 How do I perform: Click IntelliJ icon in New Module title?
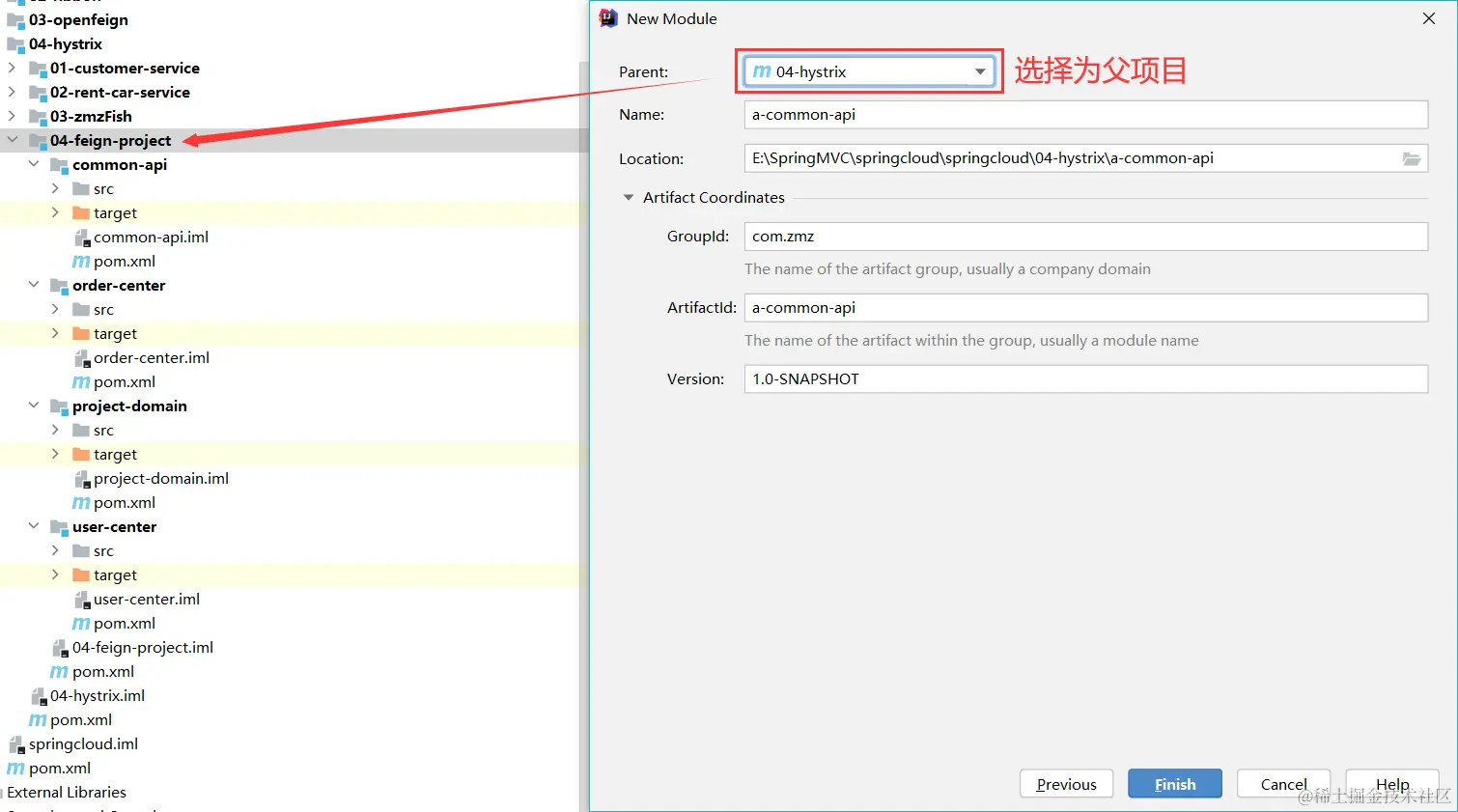coord(608,18)
